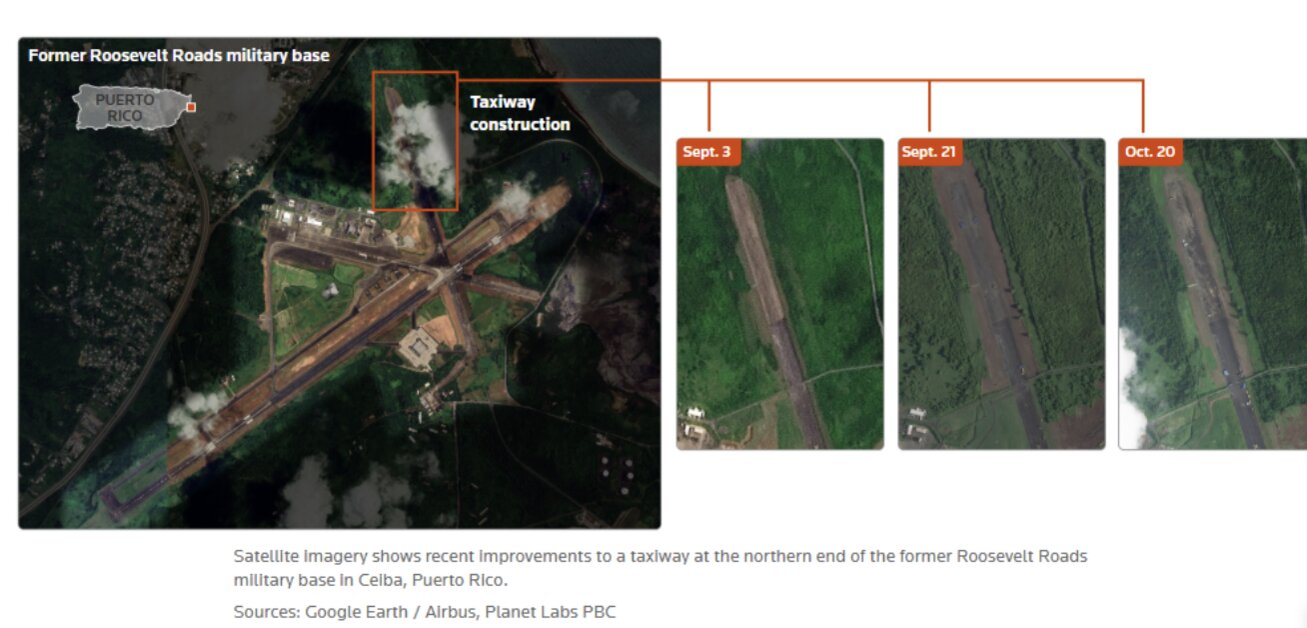Click the white building in Sept. 3 image
Viewport: 1307px width, 628px height.
694,413
